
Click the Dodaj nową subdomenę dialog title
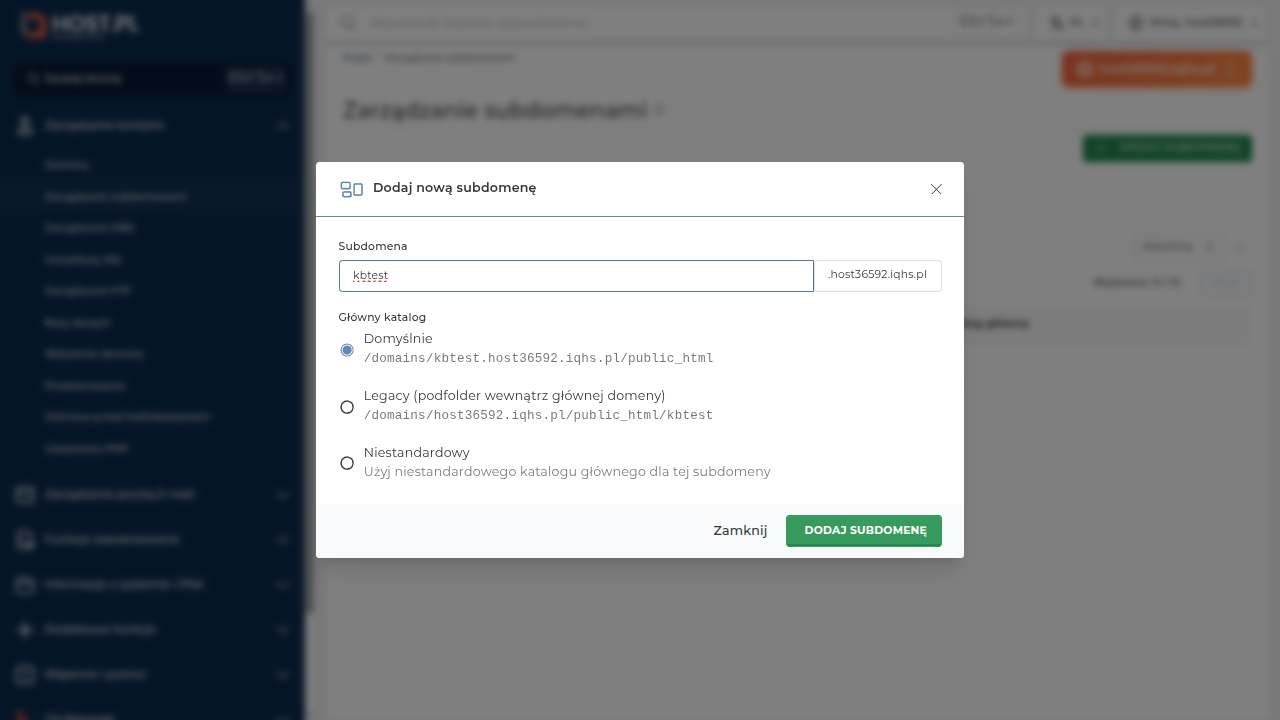(455, 187)
